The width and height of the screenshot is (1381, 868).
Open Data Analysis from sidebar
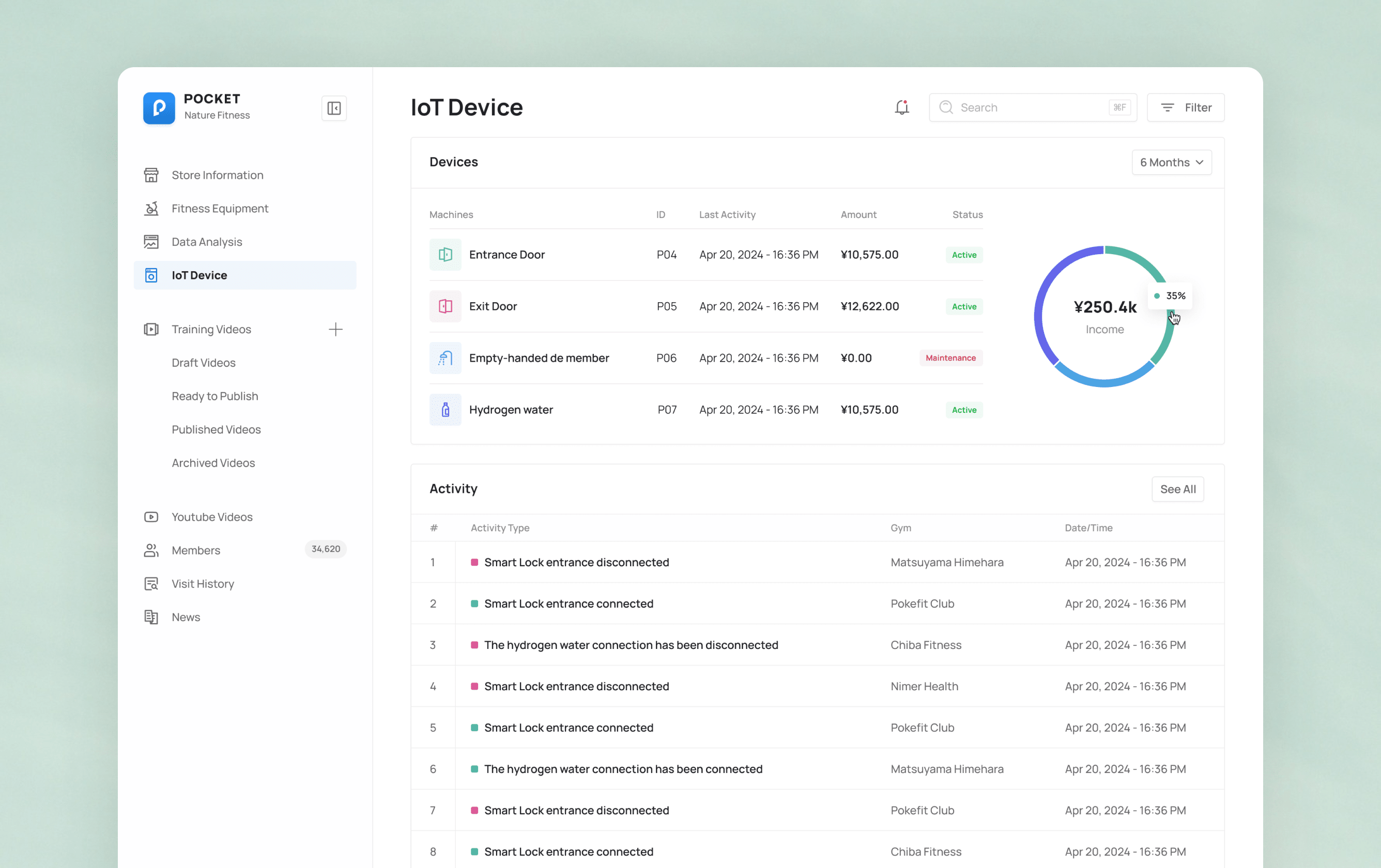pos(245,241)
